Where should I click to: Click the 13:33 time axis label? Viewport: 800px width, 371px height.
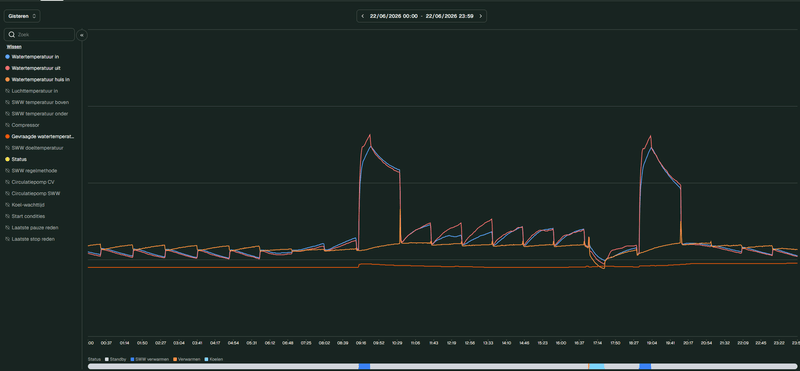point(488,343)
